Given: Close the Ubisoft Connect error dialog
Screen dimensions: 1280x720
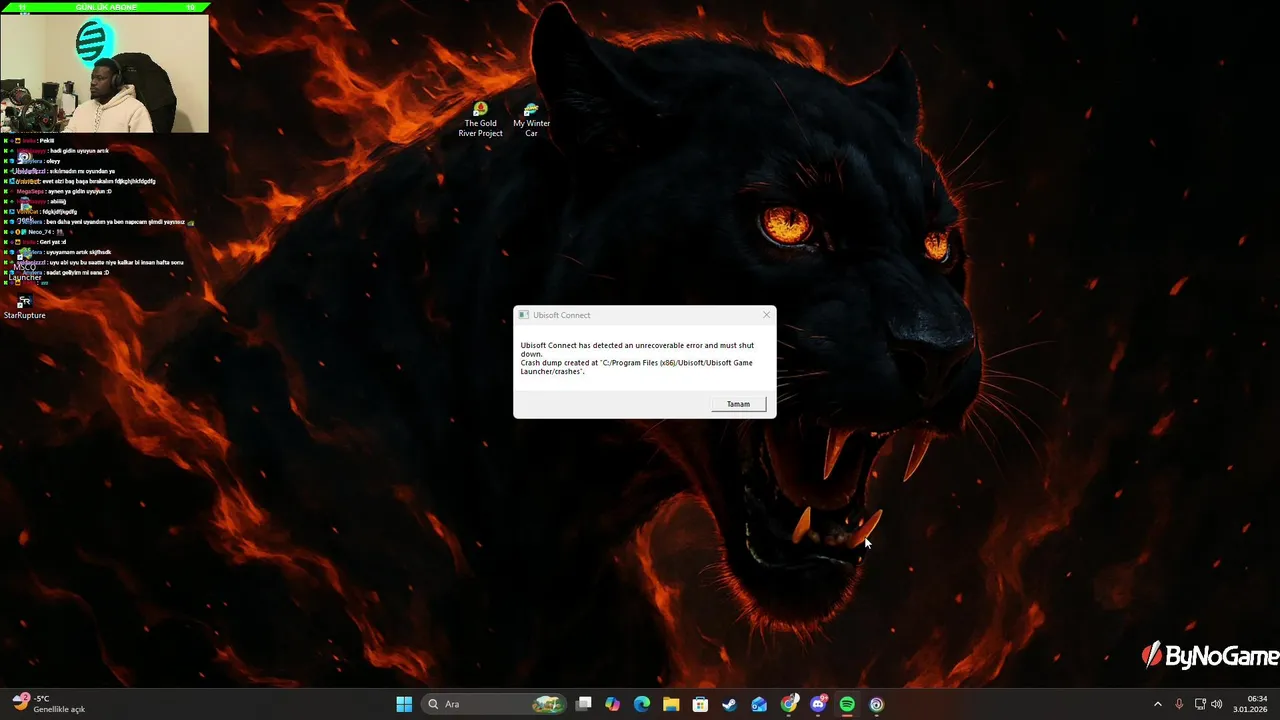Looking at the screenshot, I should click(x=767, y=315).
